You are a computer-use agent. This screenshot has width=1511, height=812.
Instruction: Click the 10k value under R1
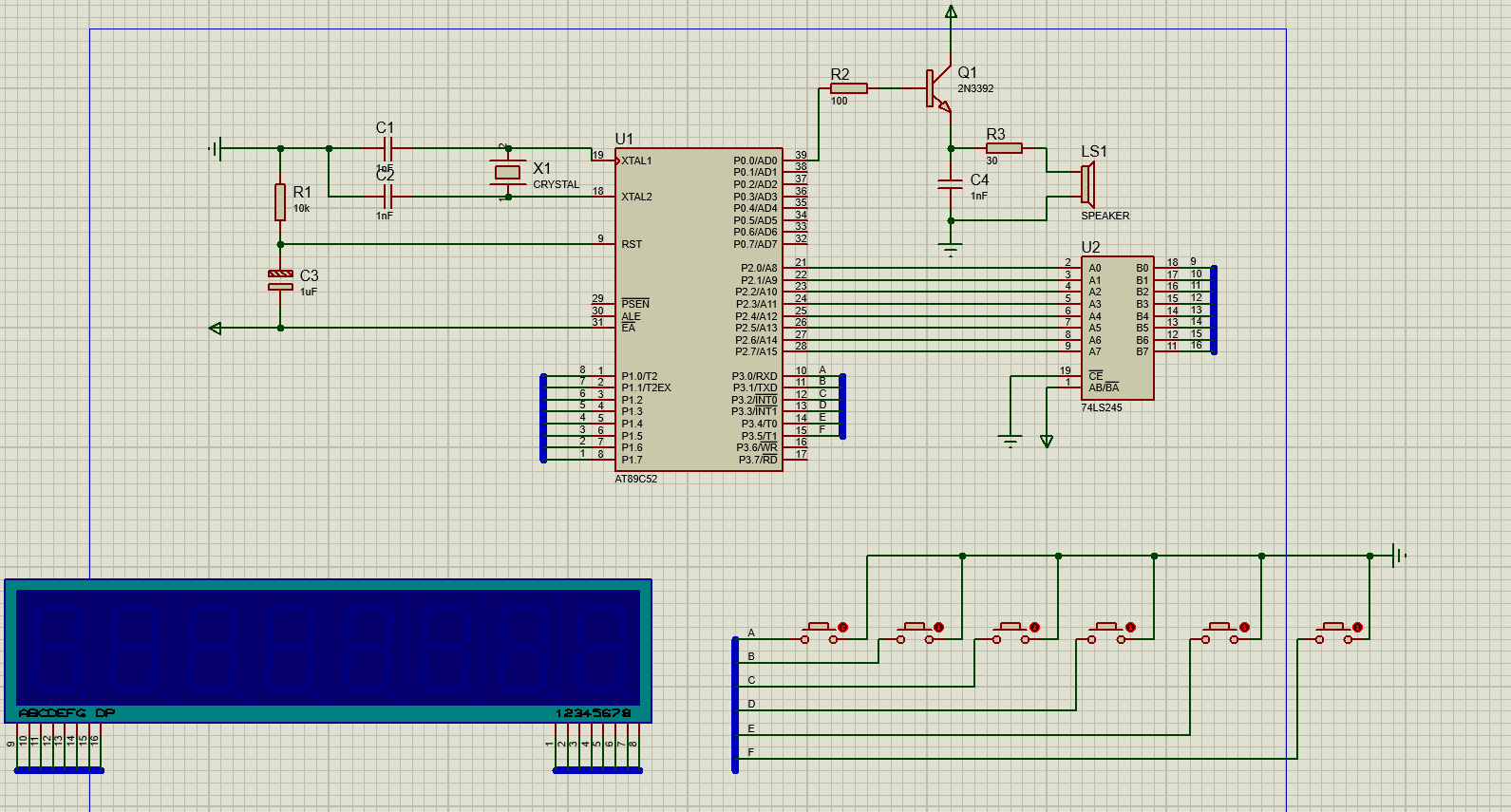coord(301,208)
